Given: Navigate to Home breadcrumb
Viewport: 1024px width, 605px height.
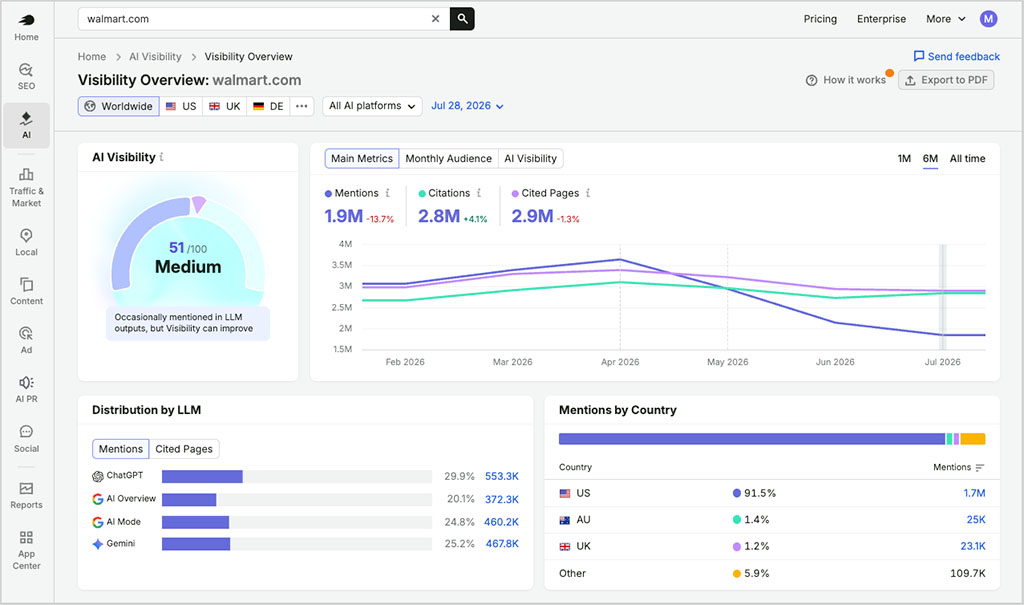Looking at the screenshot, I should [x=91, y=56].
